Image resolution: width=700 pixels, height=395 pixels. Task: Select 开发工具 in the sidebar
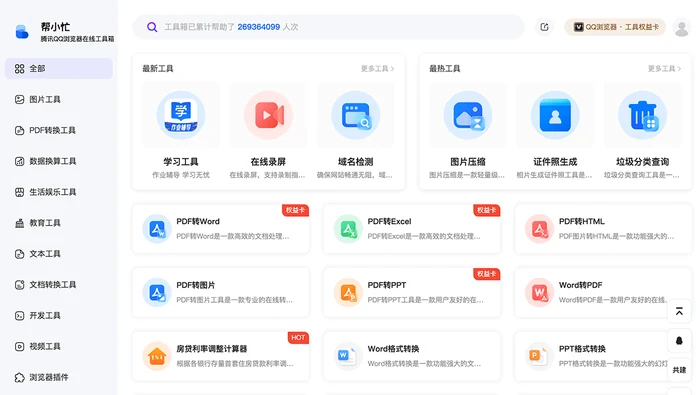point(59,316)
